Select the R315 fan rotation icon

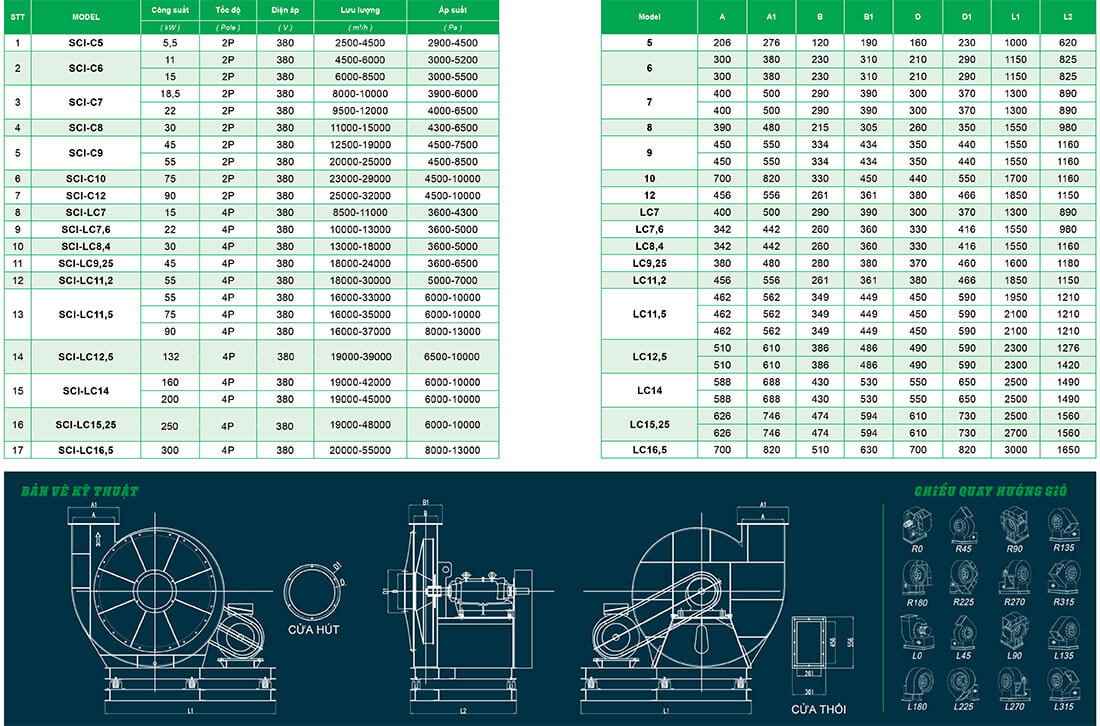1067,576
